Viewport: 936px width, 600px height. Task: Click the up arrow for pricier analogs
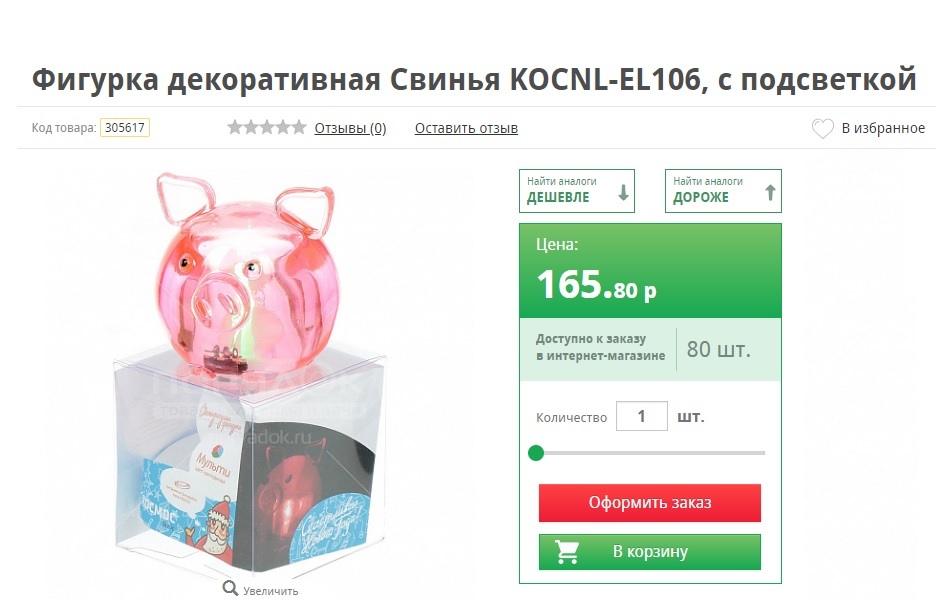coord(770,192)
